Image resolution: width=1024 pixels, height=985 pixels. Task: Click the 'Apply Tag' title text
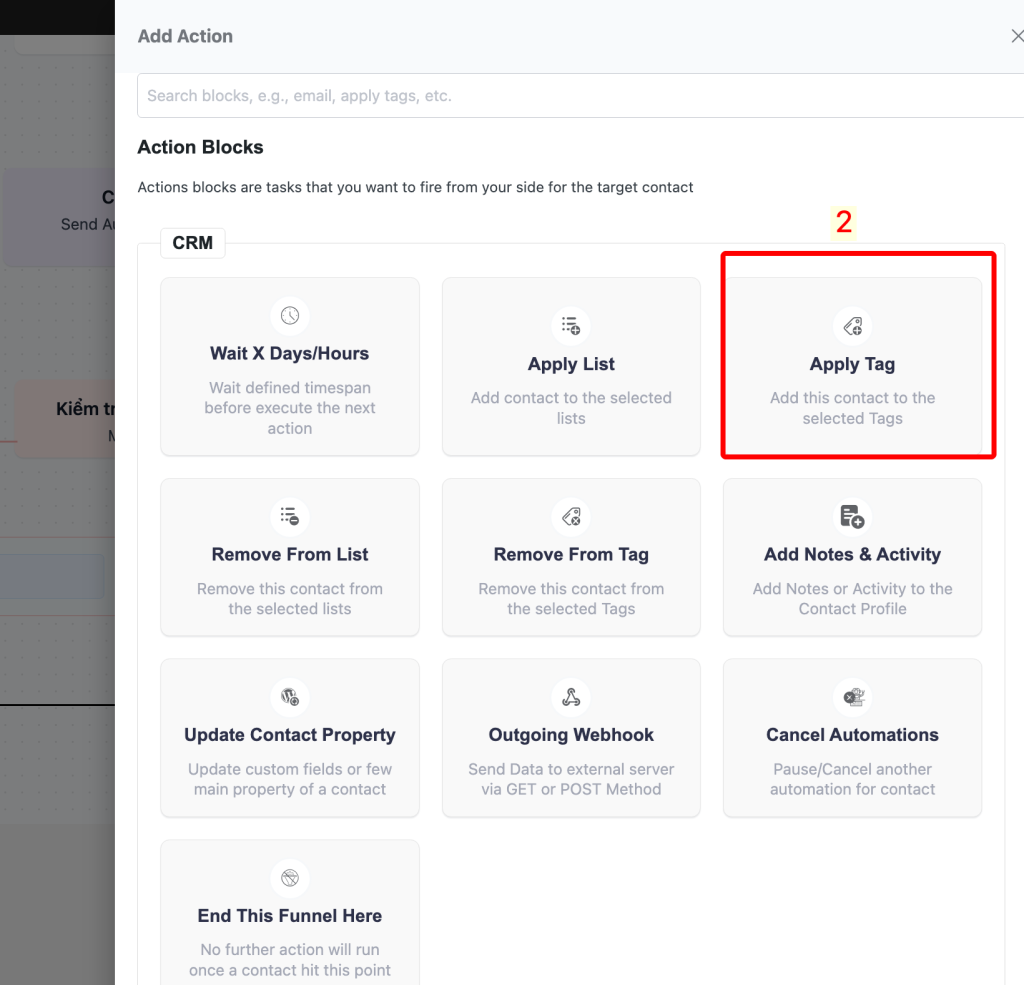coord(852,364)
